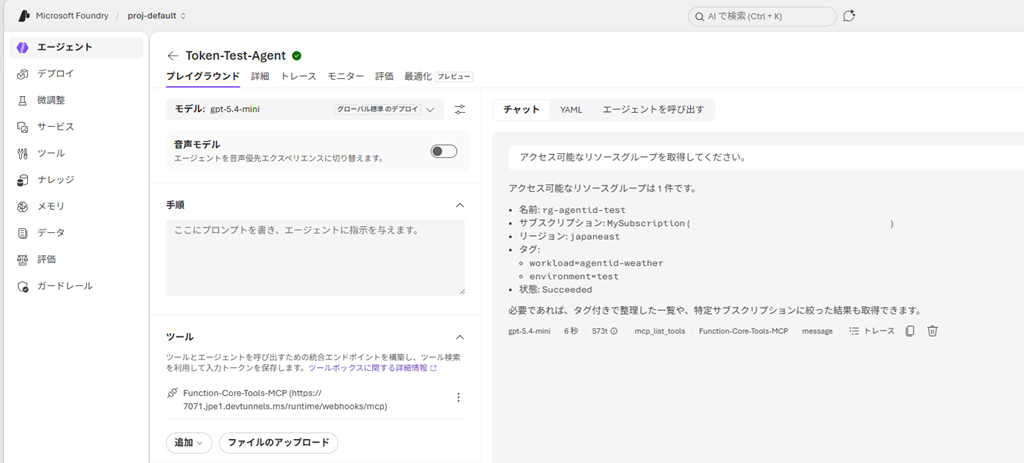
Task: Switch to the 詳細 tab
Action: click(x=260, y=76)
